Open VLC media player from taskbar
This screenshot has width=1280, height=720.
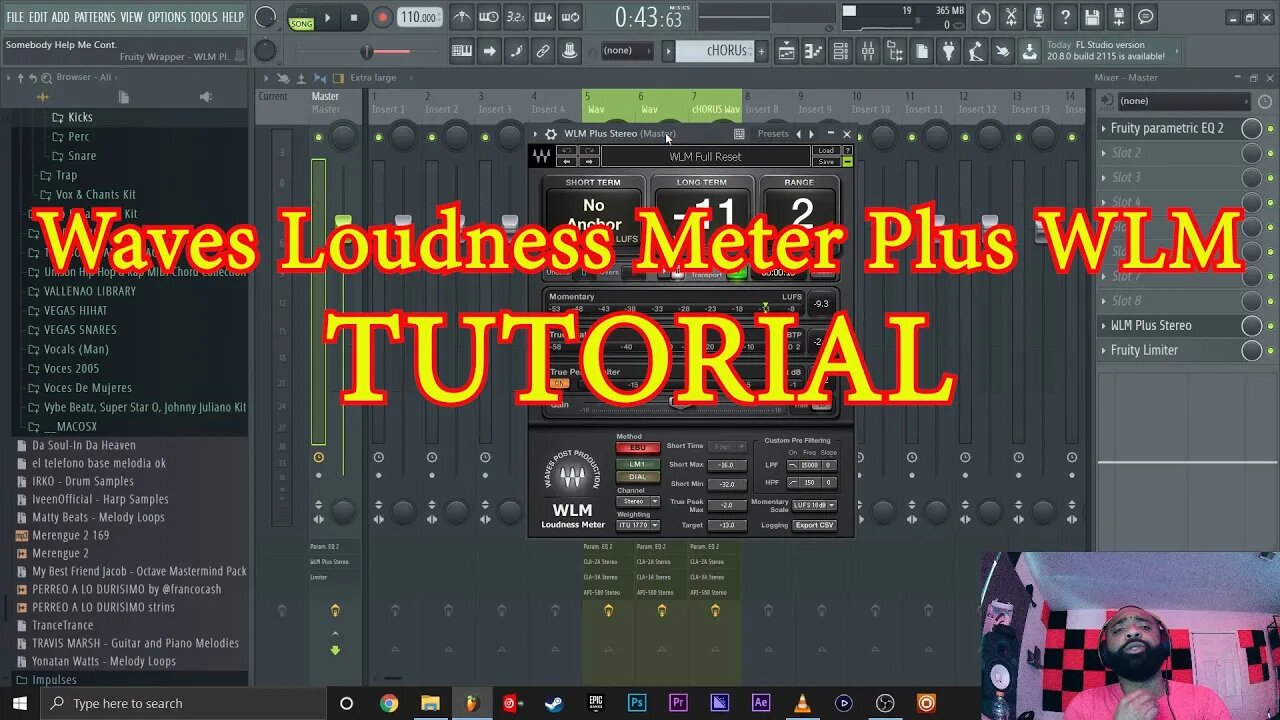[802, 703]
